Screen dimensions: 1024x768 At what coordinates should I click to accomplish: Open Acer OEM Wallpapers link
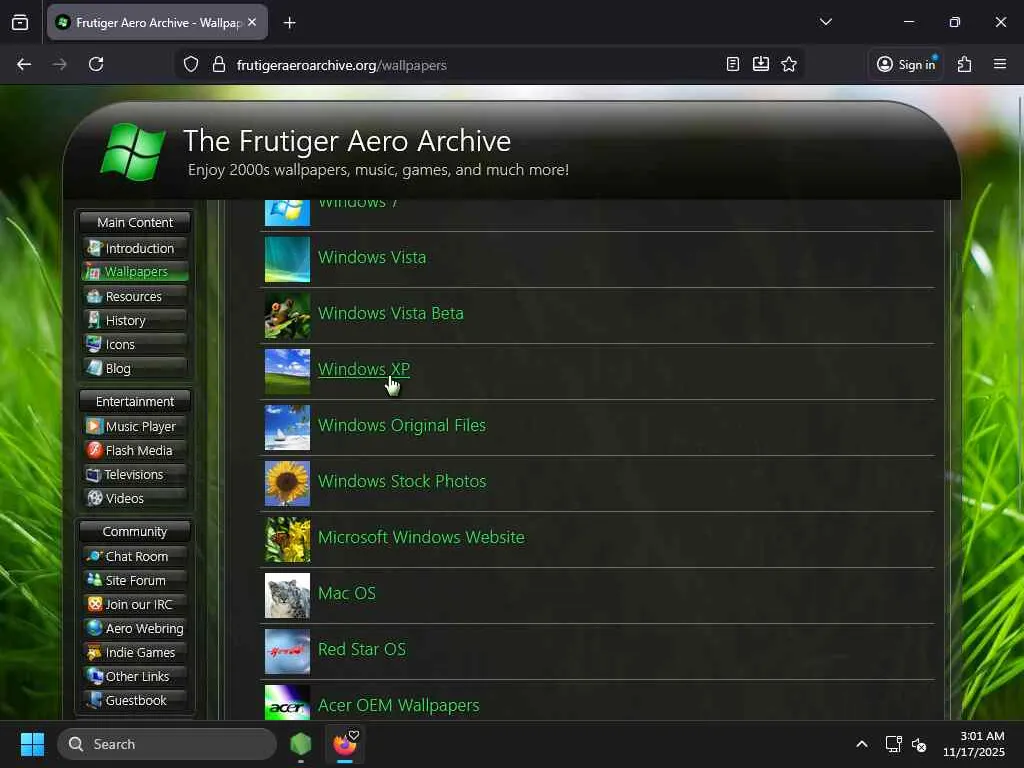398,706
